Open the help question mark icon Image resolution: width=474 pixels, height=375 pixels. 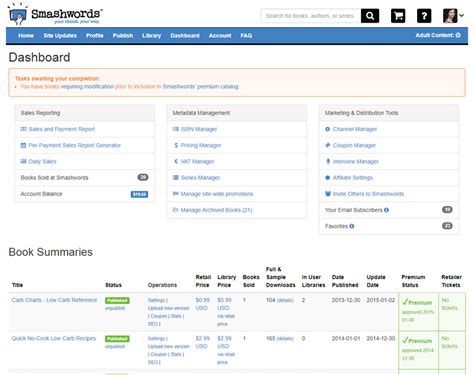pos(424,16)
